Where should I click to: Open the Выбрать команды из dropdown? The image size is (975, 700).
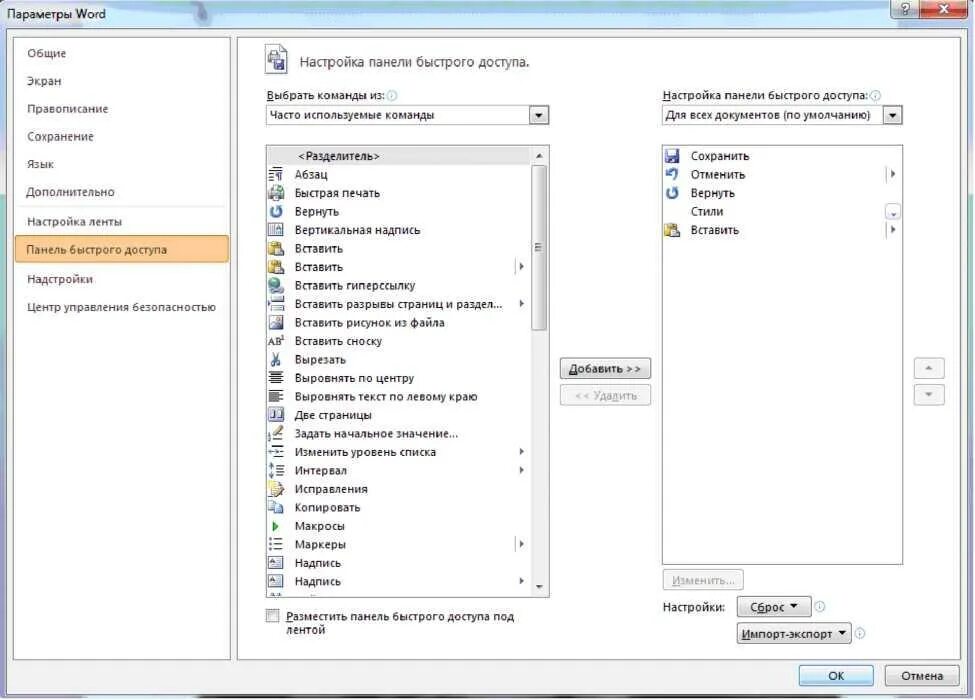point(538,115)
